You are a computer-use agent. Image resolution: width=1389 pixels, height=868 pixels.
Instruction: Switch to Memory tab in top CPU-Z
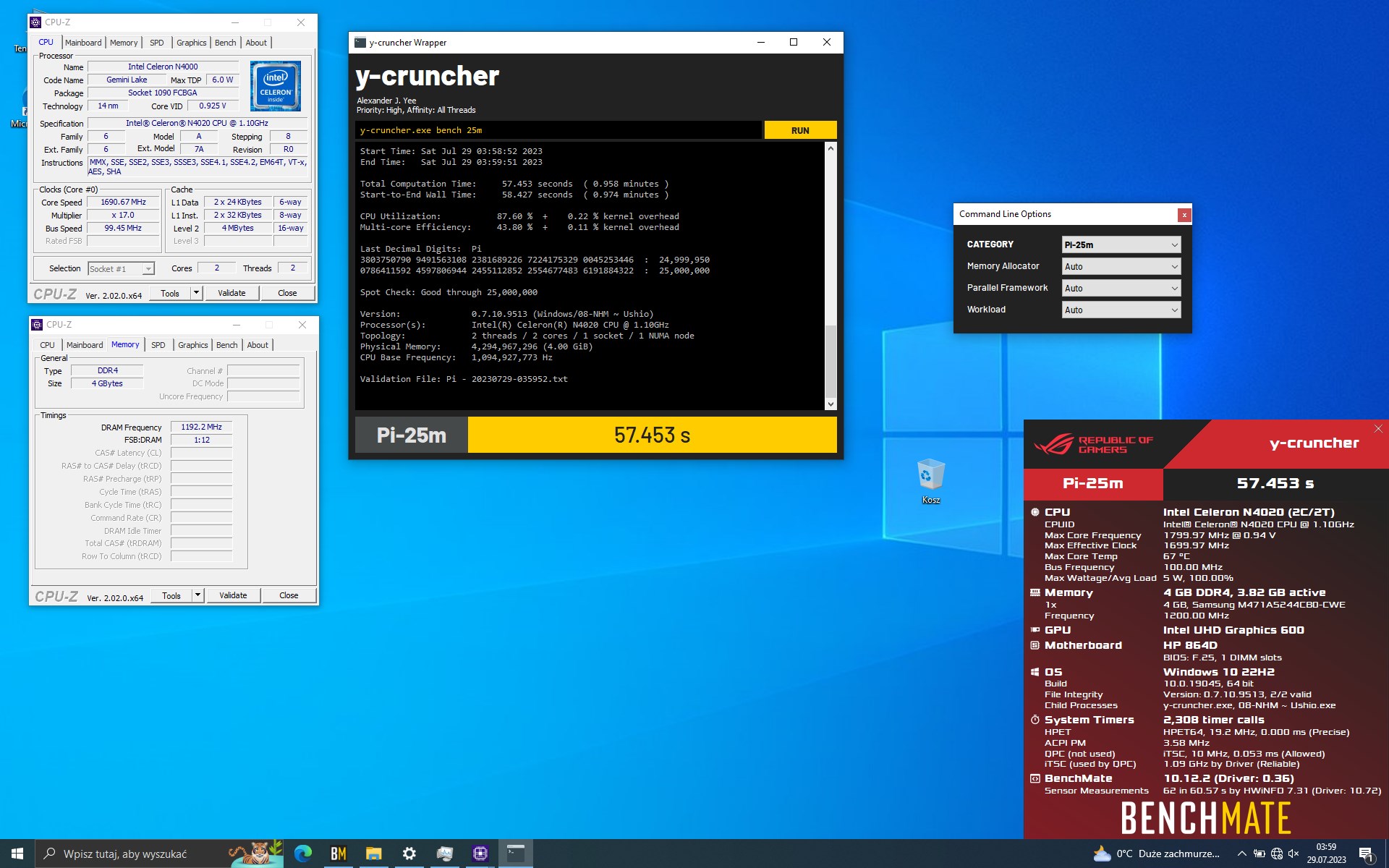[x=124, y=43]
